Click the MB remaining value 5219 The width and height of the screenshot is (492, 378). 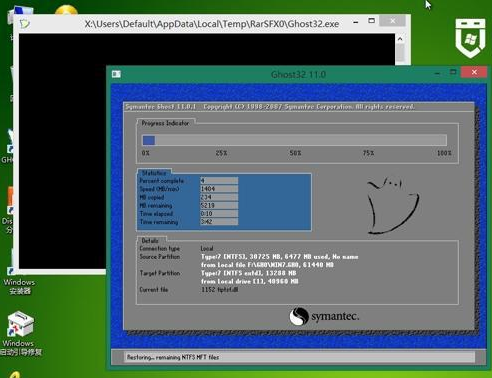pyautogui.click(x=219, y=205)
